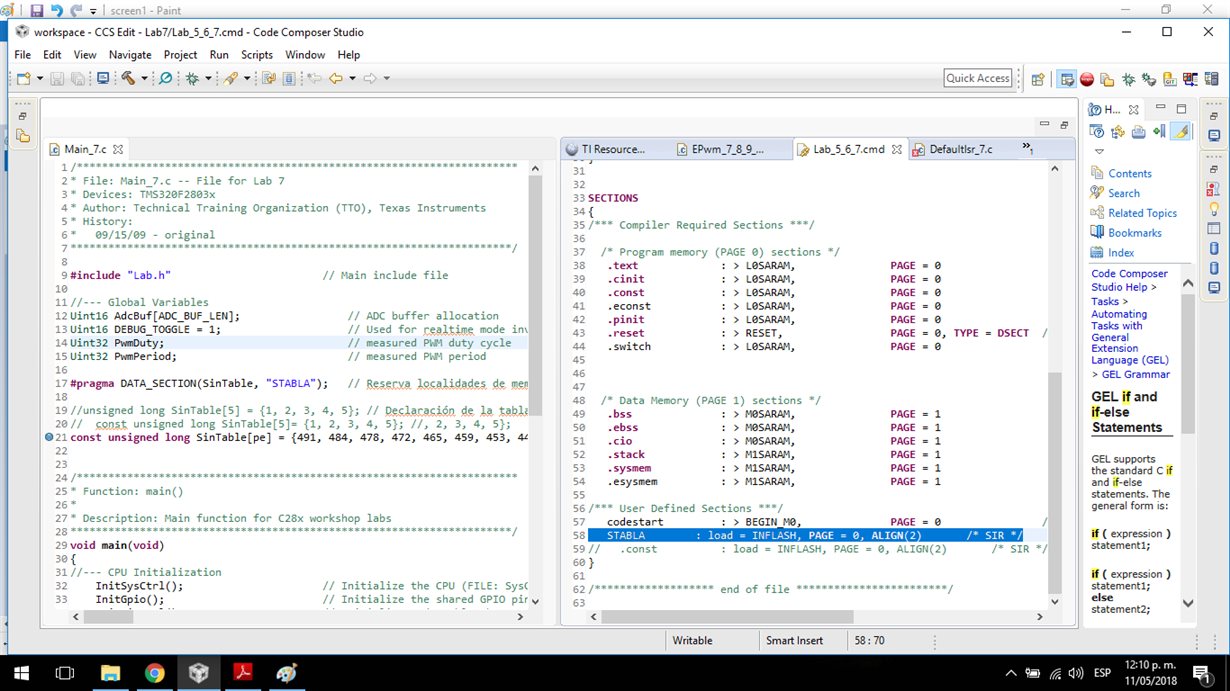The width and height of the screenshot is (1230, 691).
Task: Click the print icon in Help panel
Action: [x=1138, y=131]
